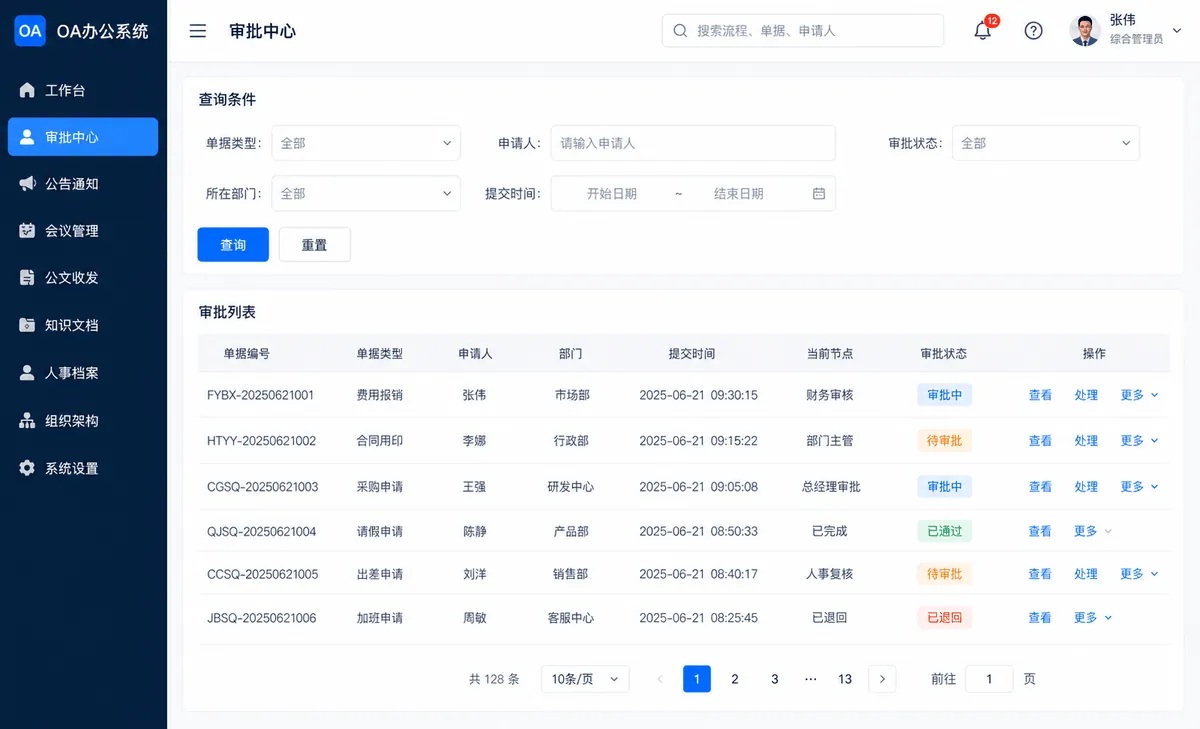Click Zhang Wei's avatar picture
The height and width of the screenshot is (729, 1200).
(x=1085, y=30)
